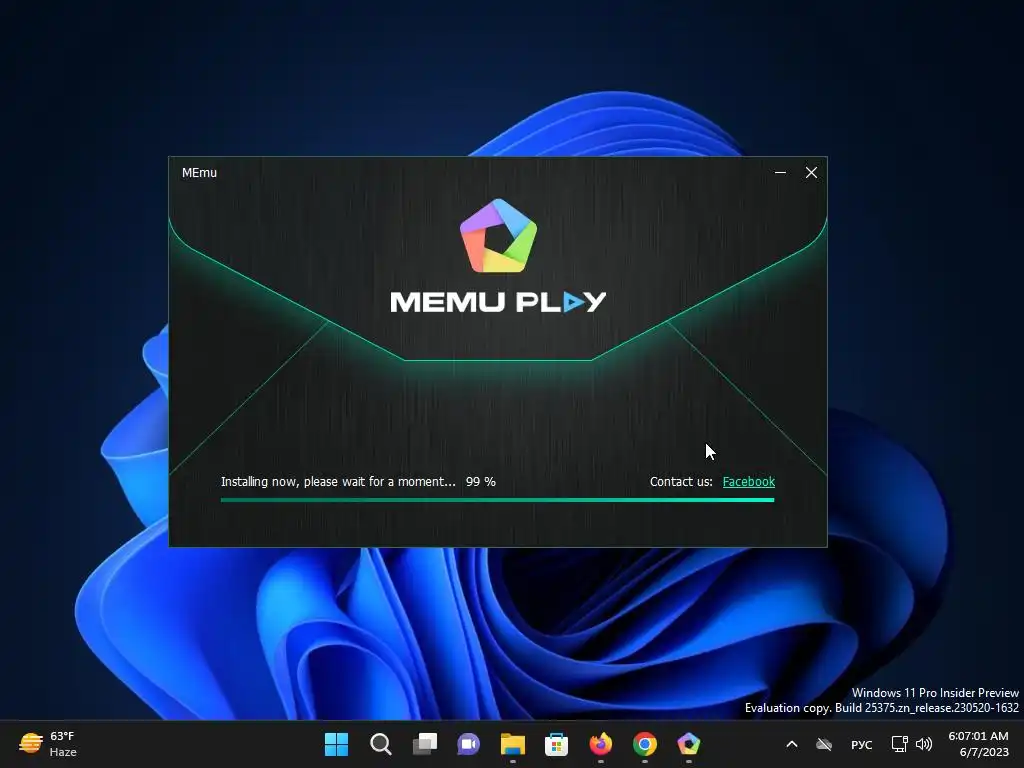The width and height of the screenshot is (1024, 768).
Task: Switch to Google Chrome on the taskbar
Action: [x=645, y=744]
